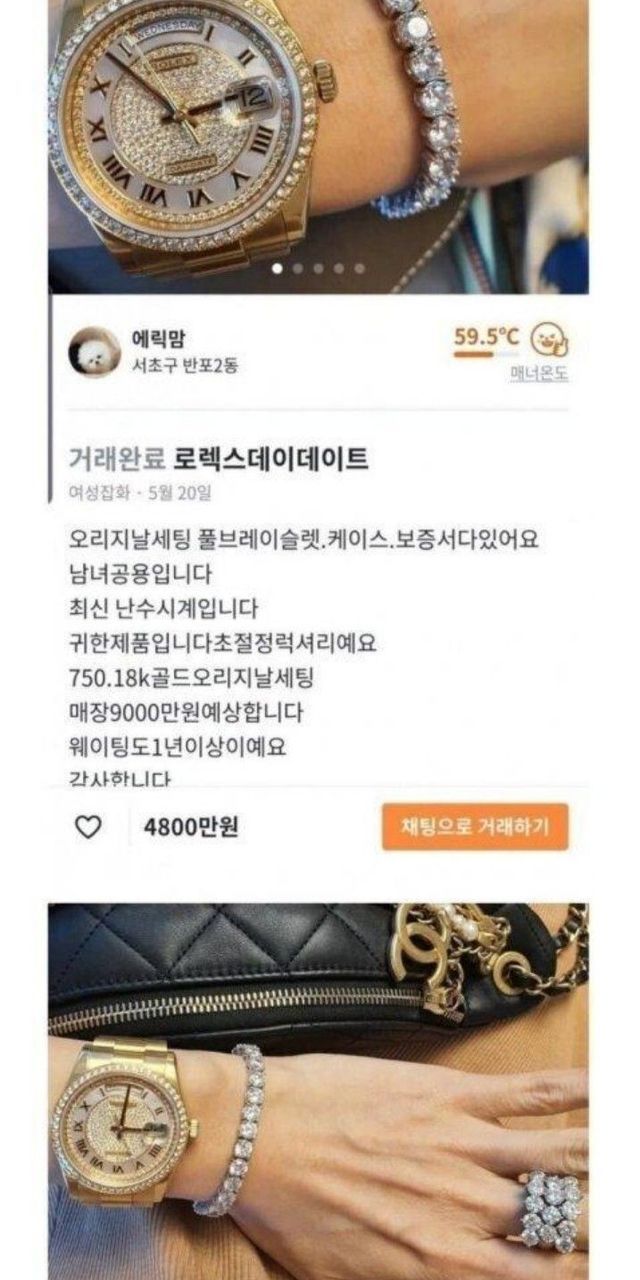Select the last photo carousel dot

tap(358, 268)
